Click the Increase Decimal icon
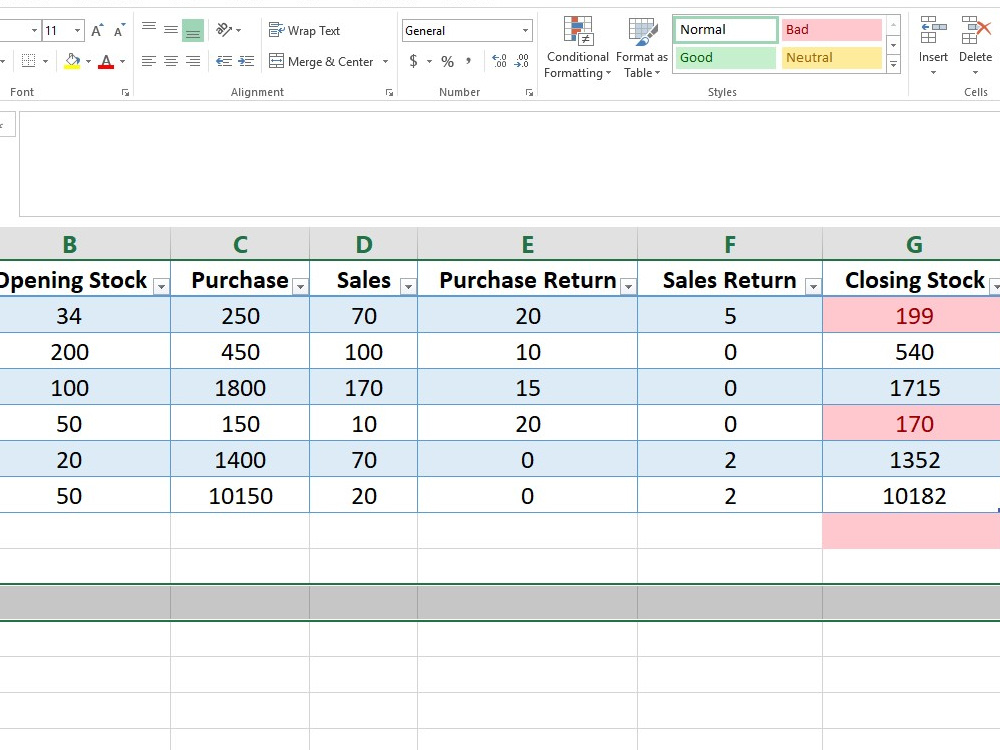 [499, 61]
